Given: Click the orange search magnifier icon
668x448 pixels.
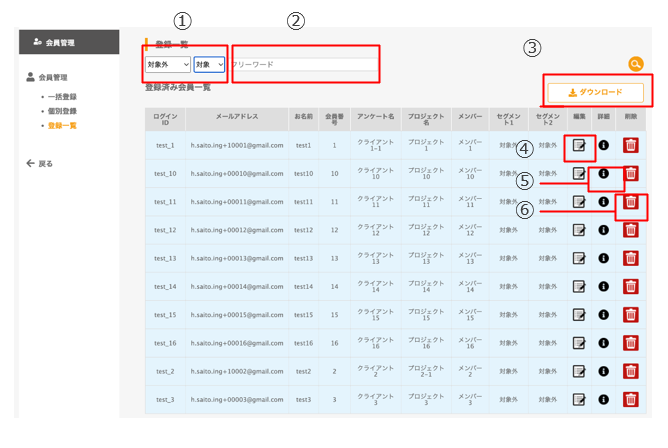Looking at the screenshot, I should coord(636,64).
